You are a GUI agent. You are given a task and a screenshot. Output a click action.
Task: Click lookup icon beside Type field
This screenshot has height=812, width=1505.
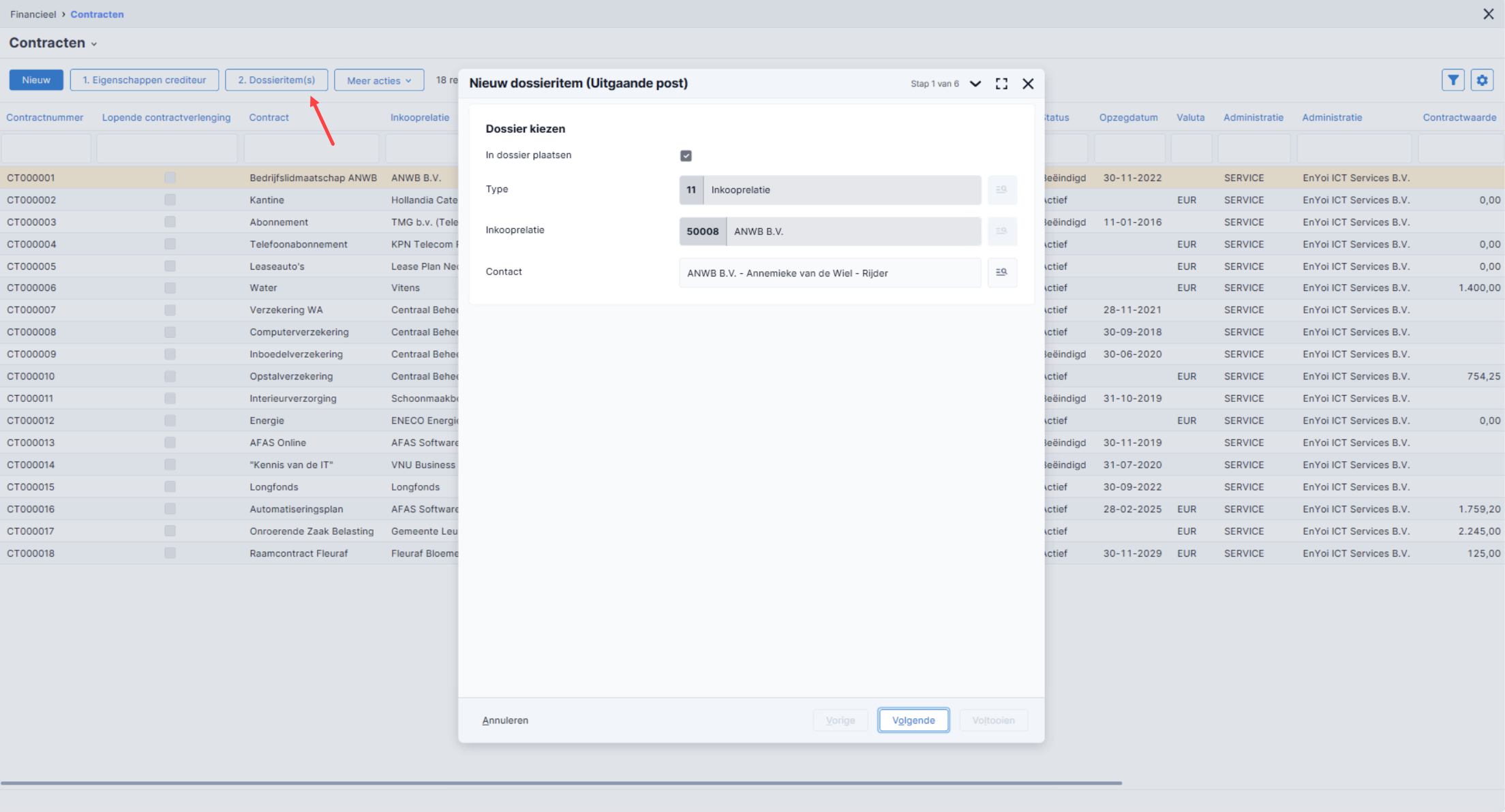point(1002,189)
